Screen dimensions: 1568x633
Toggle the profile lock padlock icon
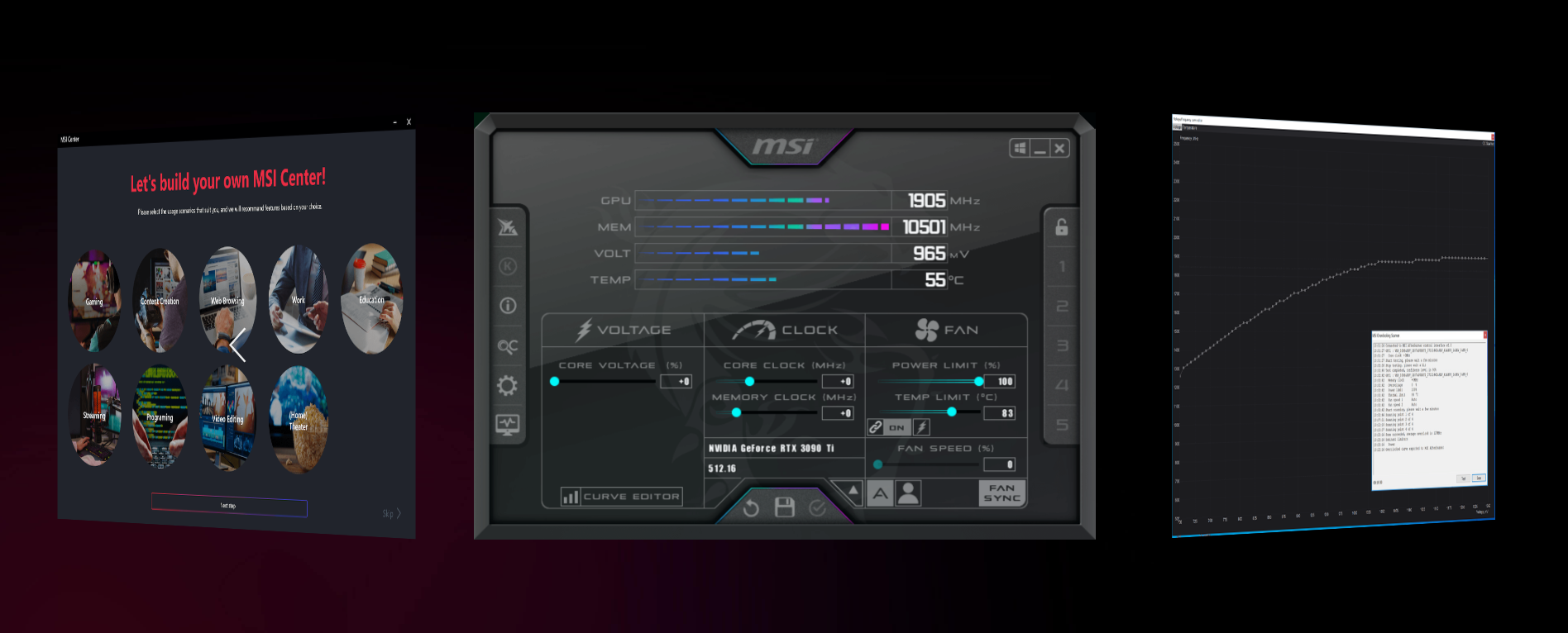pos(1062,227)
